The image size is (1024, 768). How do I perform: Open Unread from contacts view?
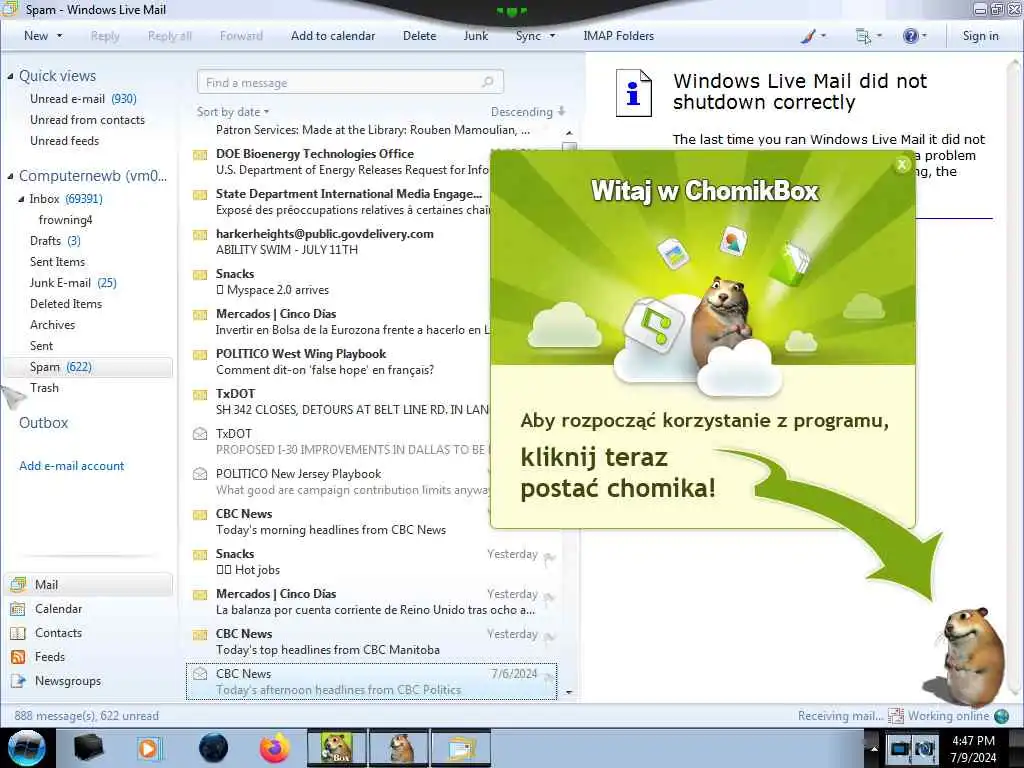click(x=88, y=120)
